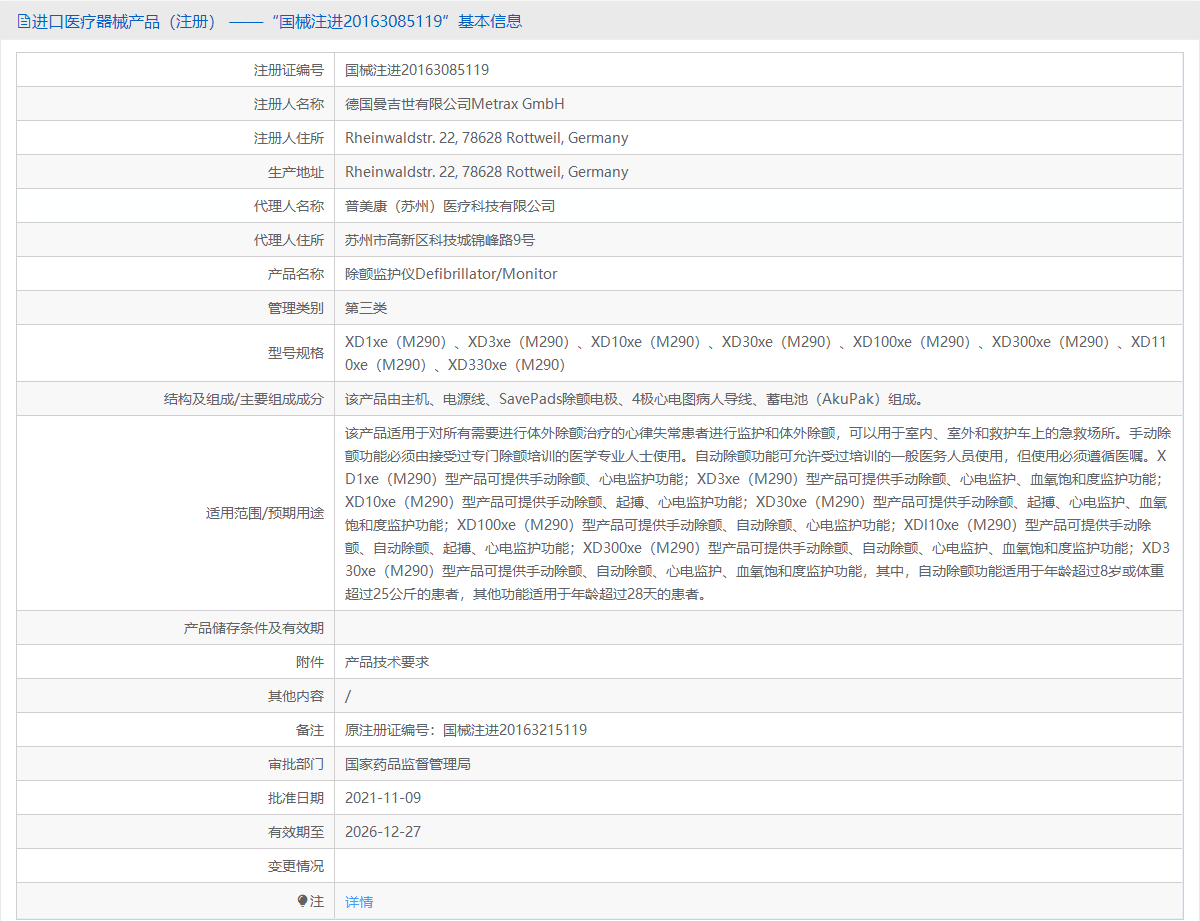Click the 注册人名称 row label
The height and width of the screenshot is (921, 1200).
[x=289, y=104]
